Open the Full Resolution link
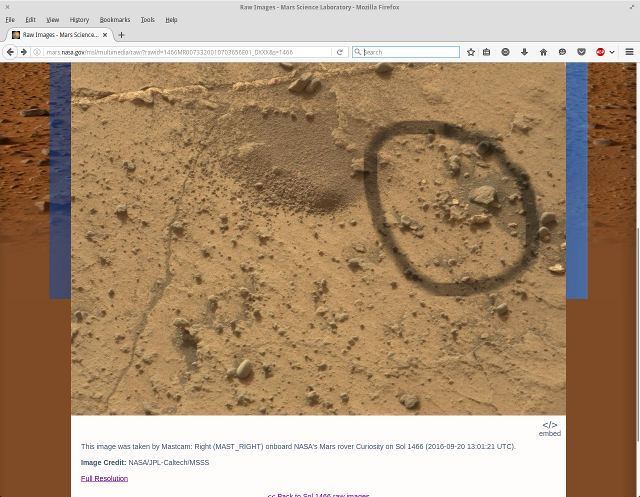The height and width of the screenshot is (497, 640). [104, 478]
